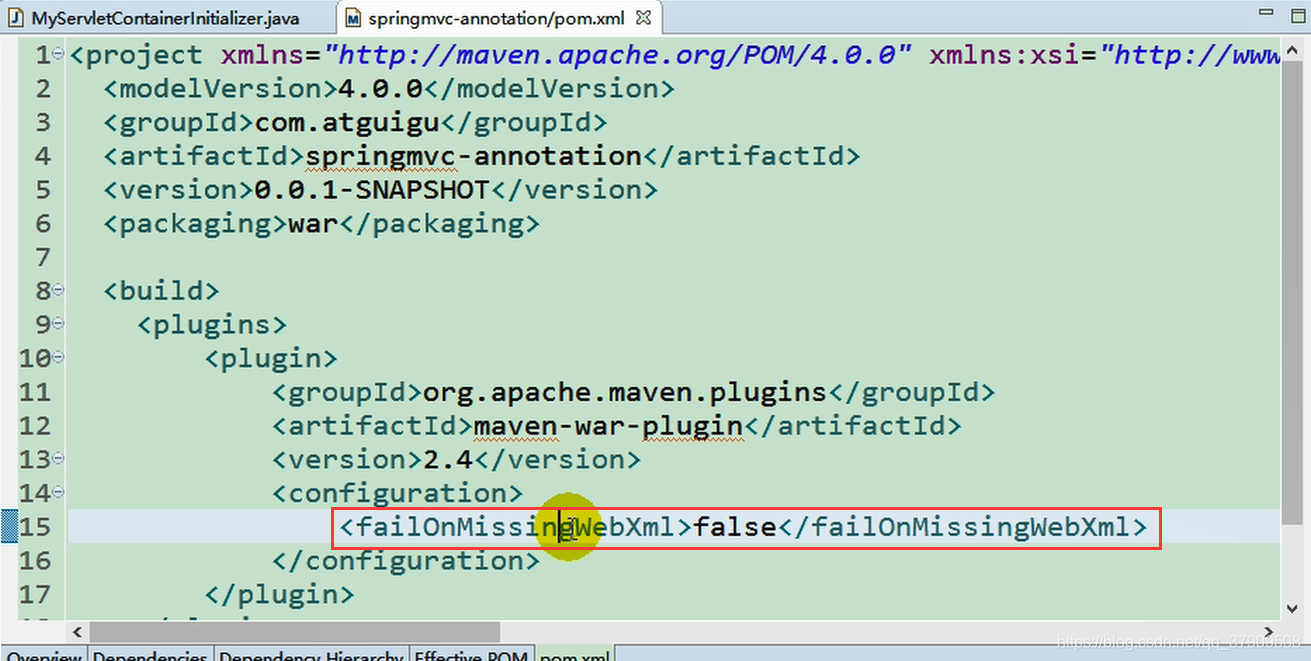Click the opening build tag text
Image resolution: width=1311 pixels, height=661 pixels.
pyautogui.click(x=161, y=291)
